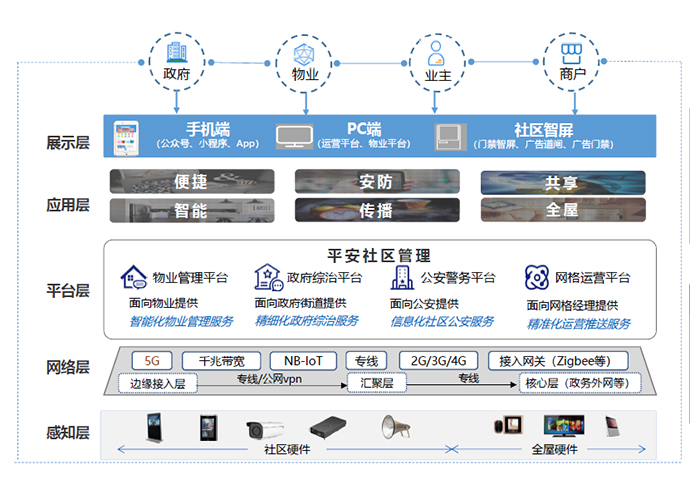Image resolution: width=700 pixels, height=503 pixels.
Task: Click the access control tablet device image
Action: pyautogui.click(x=209, y=428)
